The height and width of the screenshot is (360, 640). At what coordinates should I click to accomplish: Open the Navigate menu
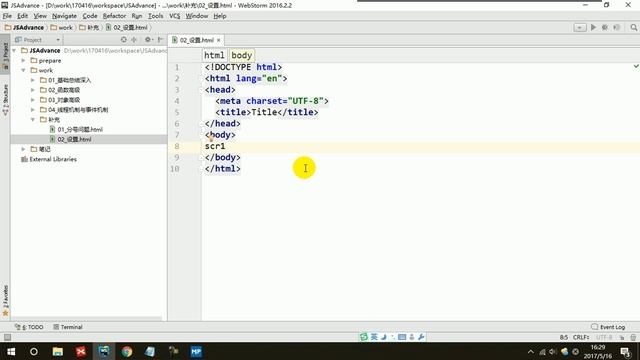point(64,16)
